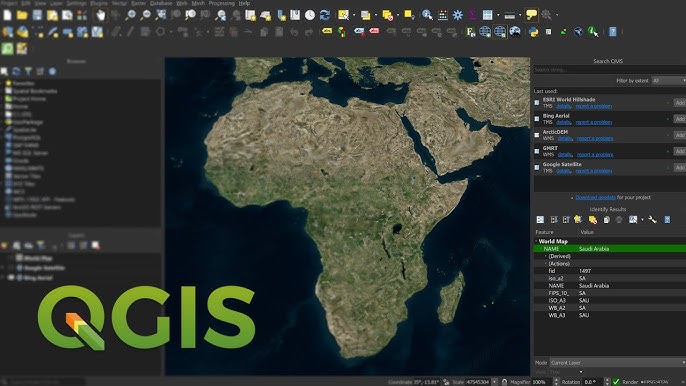Screen dimensions: 686x386
Task: Open the Filter by extent dropdown
Action: click(668, 81)
